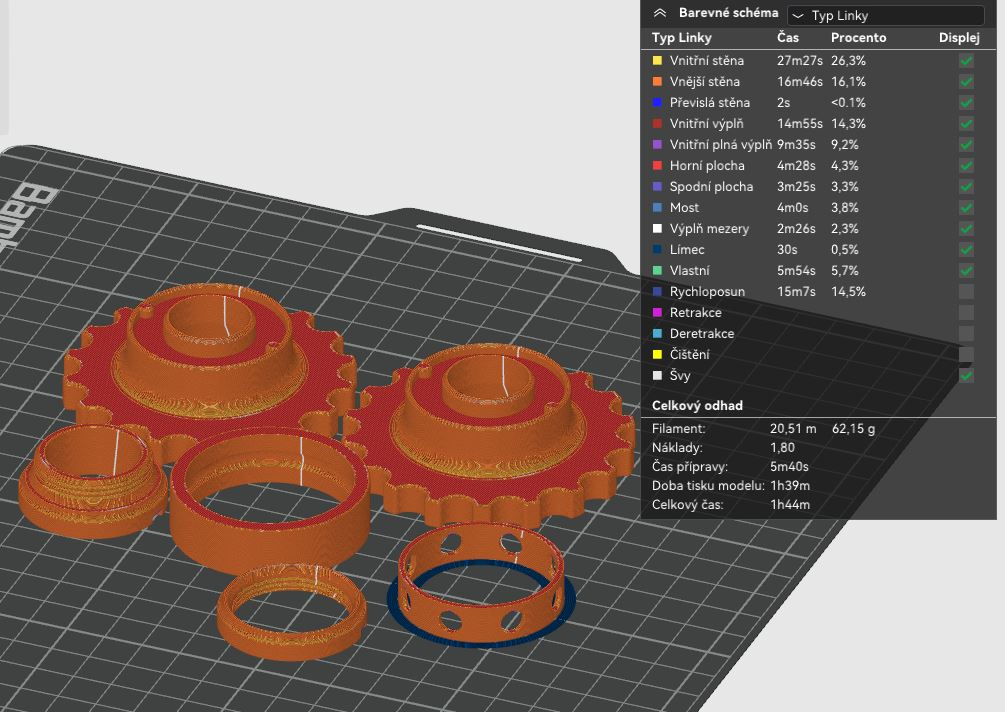Click the Čas column header
The width and height of the screenshot is (1005, 712).
[788, 38]
